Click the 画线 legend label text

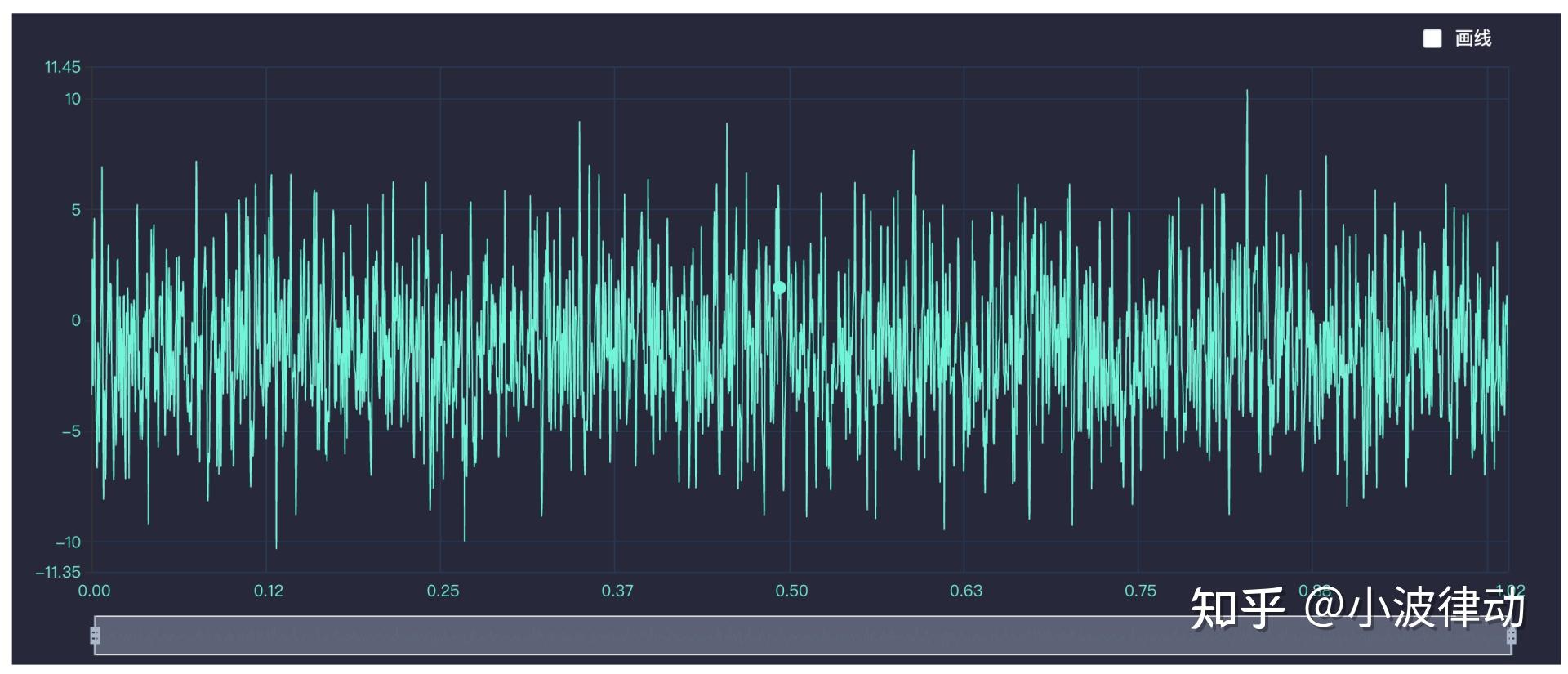coord(1473,38)
